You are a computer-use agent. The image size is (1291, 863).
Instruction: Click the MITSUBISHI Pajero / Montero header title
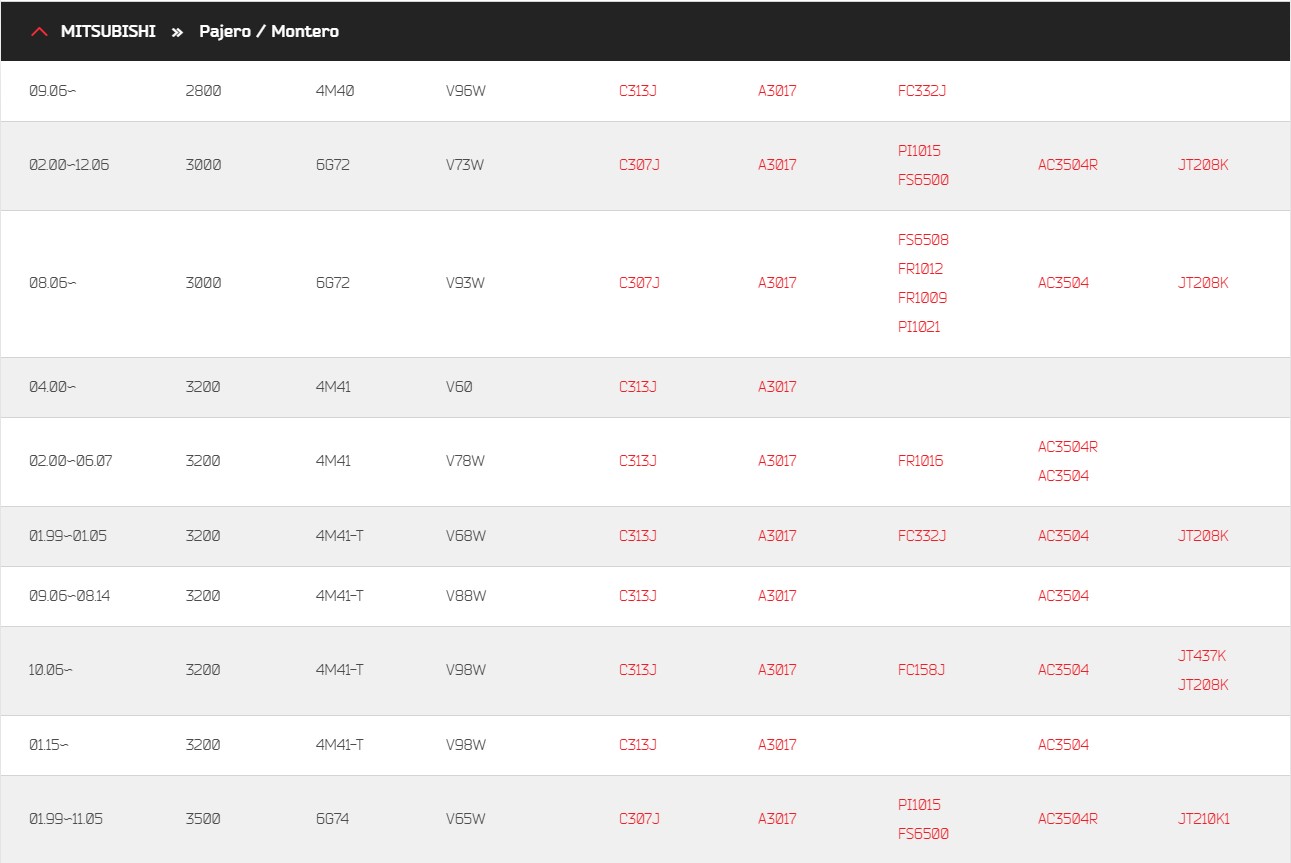tap(199, 32)
